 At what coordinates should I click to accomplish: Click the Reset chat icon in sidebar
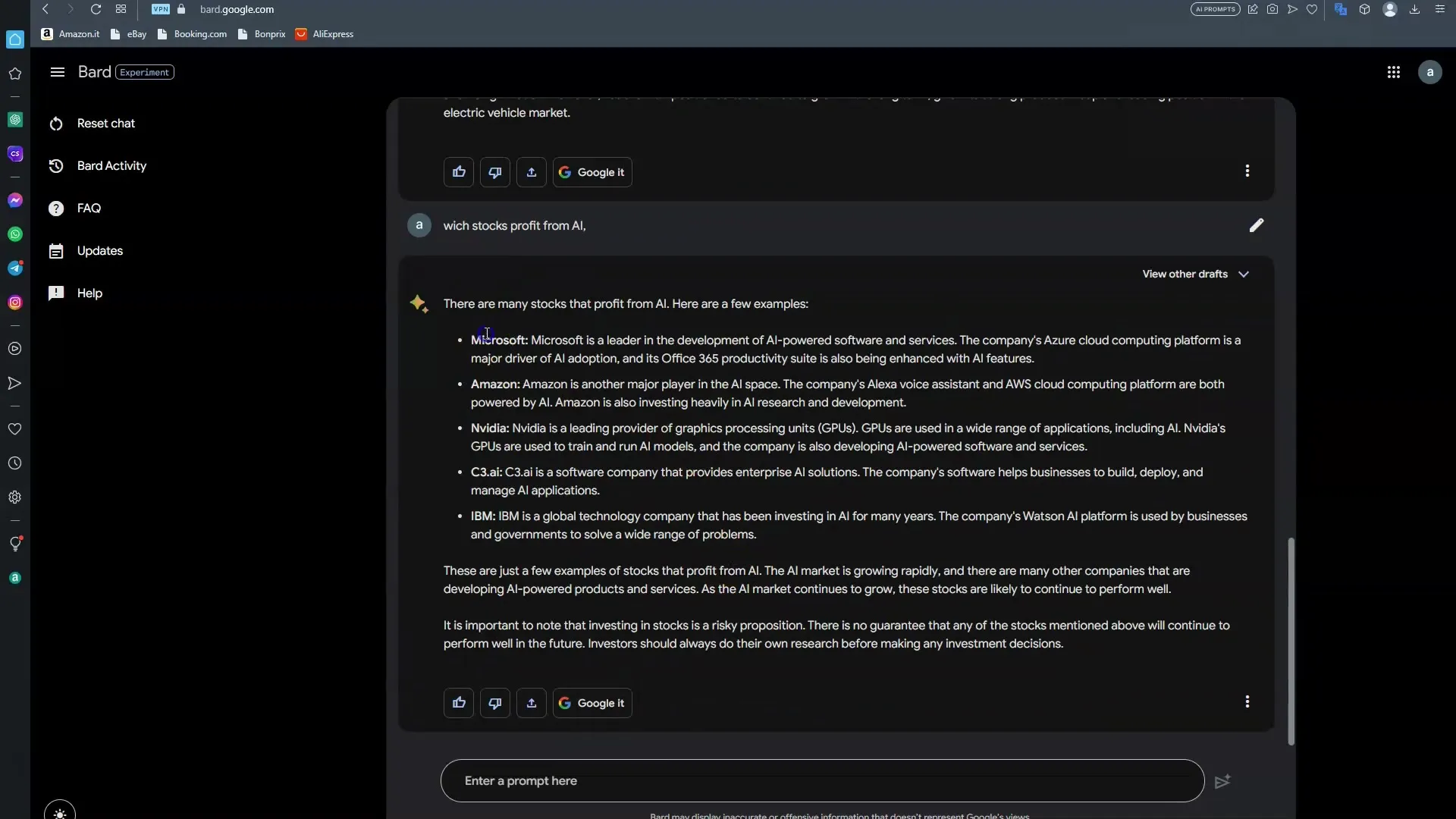pyautogui.click(x=56, y=123)
